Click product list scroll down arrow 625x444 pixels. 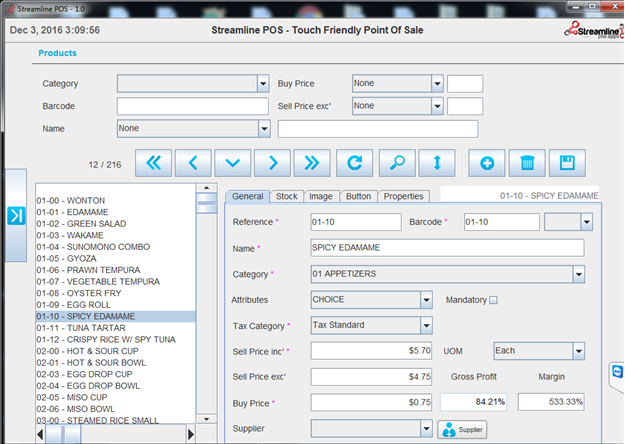point(206,419)
